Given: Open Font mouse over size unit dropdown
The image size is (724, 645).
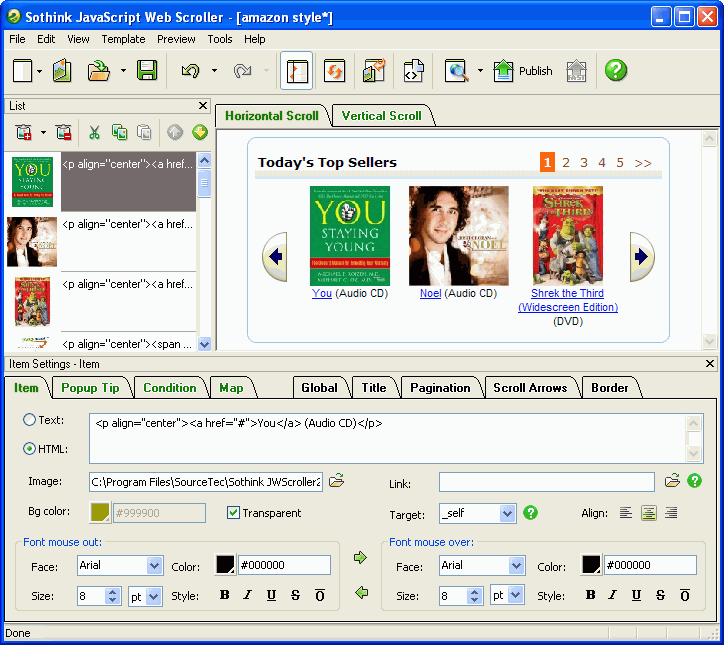Looking at the screenshot, I should point(516,595).
